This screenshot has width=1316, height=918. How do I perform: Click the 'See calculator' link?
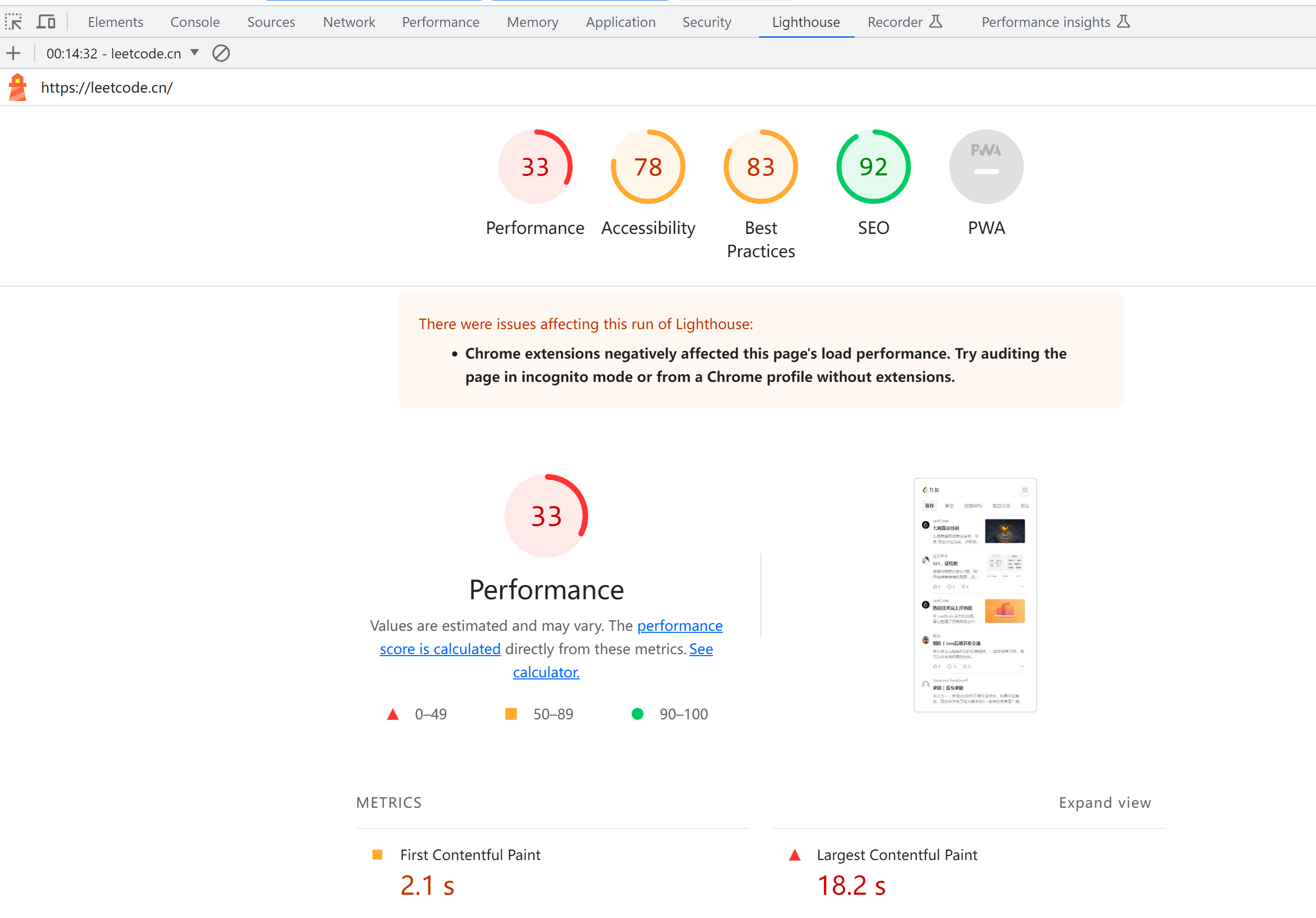546,672
